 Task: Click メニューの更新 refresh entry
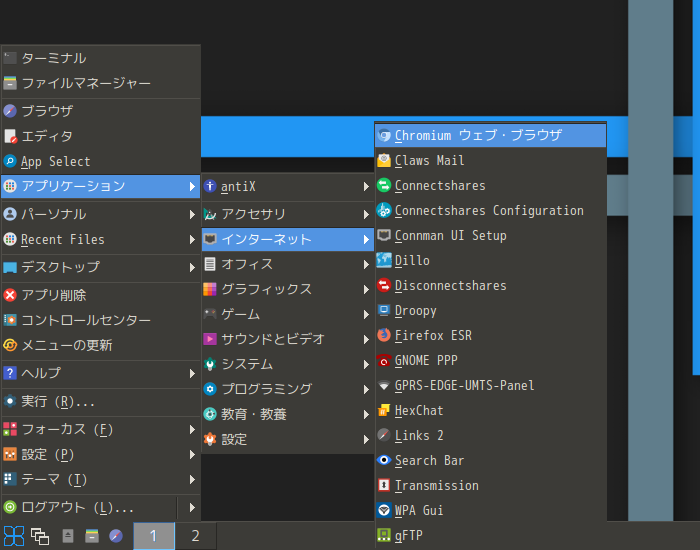coord(101,345)
